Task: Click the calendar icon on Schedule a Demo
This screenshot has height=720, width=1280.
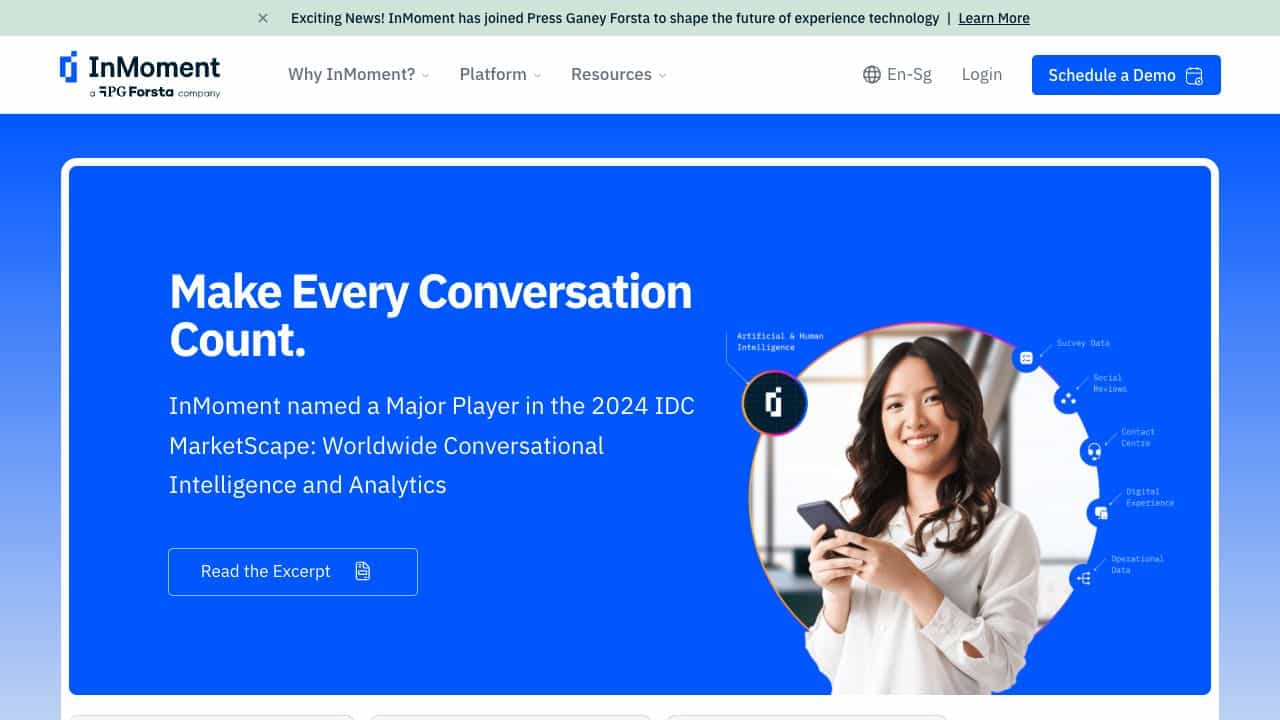Action: click(x=1194, y=76)
